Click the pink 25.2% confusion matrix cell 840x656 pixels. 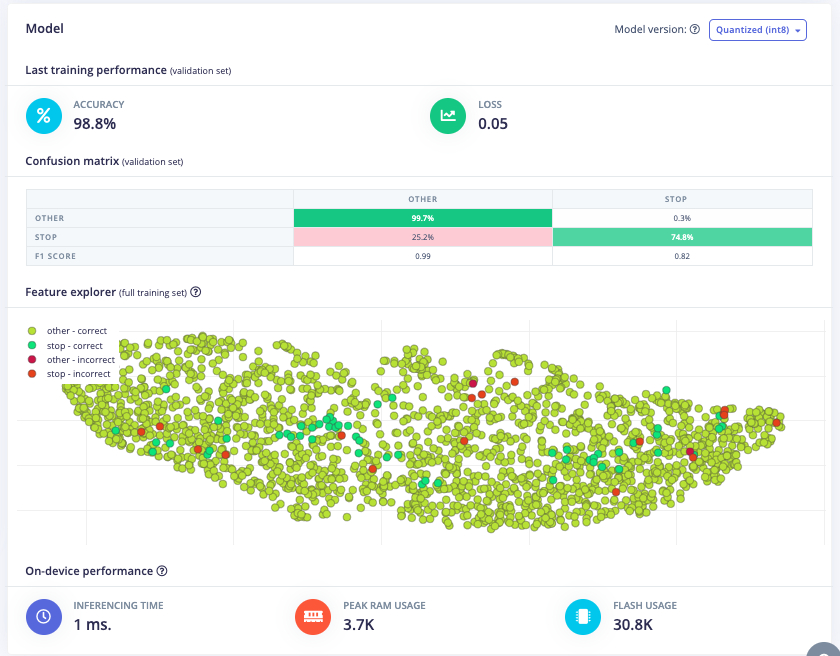coord(422,237)
